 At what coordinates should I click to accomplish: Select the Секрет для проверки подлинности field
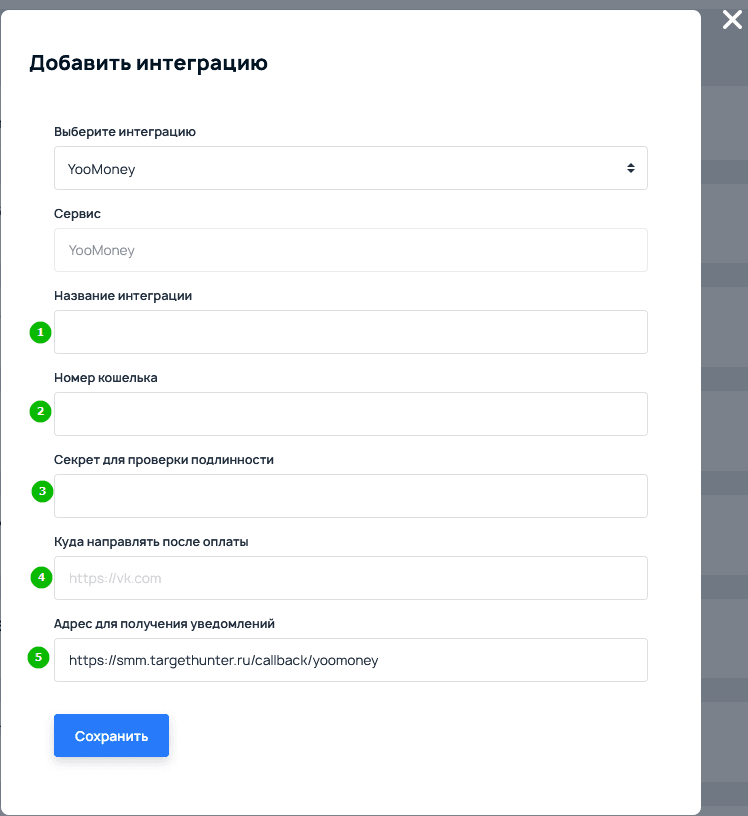pos(350,496)
